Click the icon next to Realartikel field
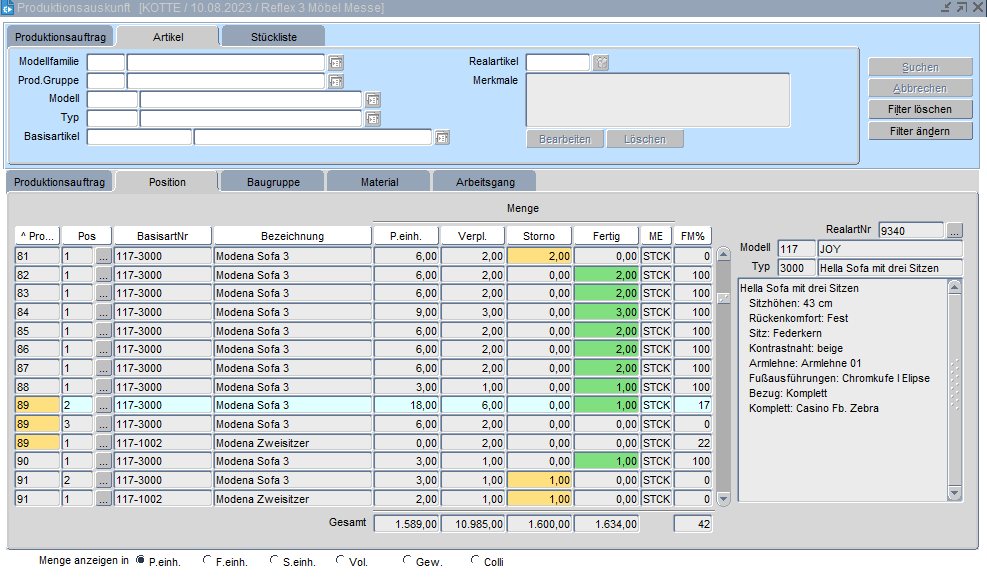The width and height of the screenshot is (987, 578). click(x=601, y=63)
